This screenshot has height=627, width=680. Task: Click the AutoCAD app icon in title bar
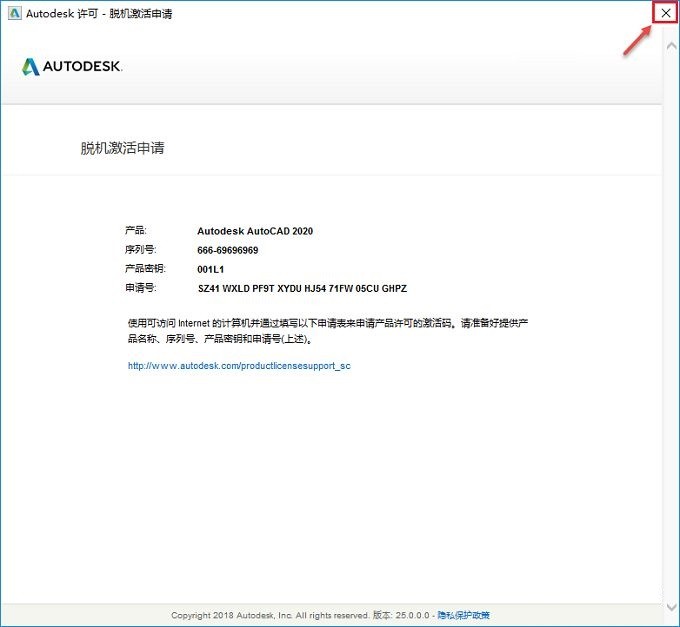pyautogui.click(x=14, y=13)
